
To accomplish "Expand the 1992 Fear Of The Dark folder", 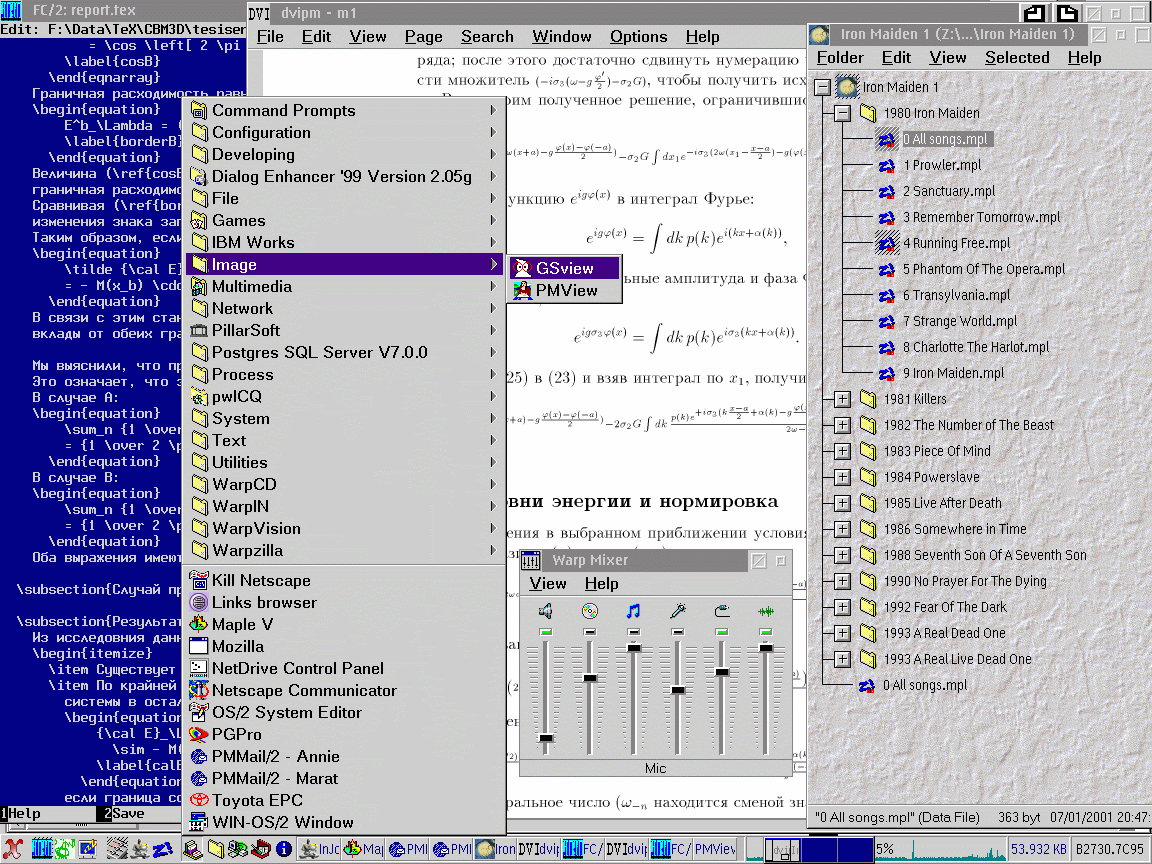I will [842, 607].
